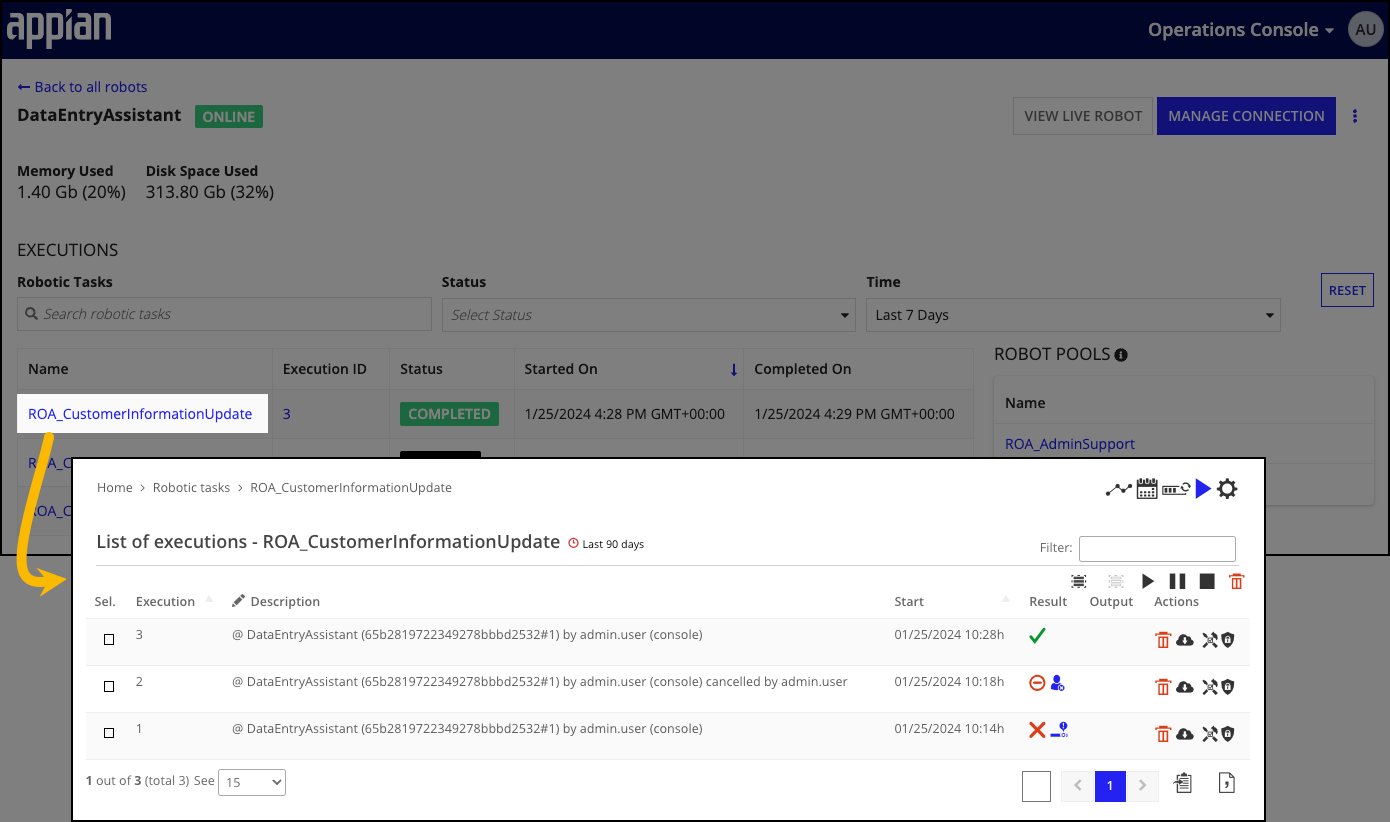Image resolution: width=1390 pixels, height=822 pixels.
Task: Click the empty page number box near pagination
Action: coord(1037,786)
